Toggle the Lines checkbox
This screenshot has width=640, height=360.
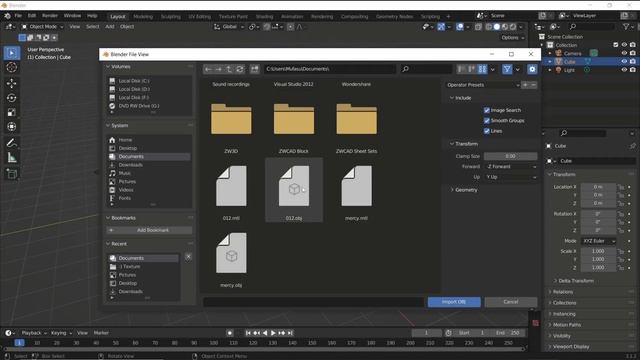[x=487, y=131]
